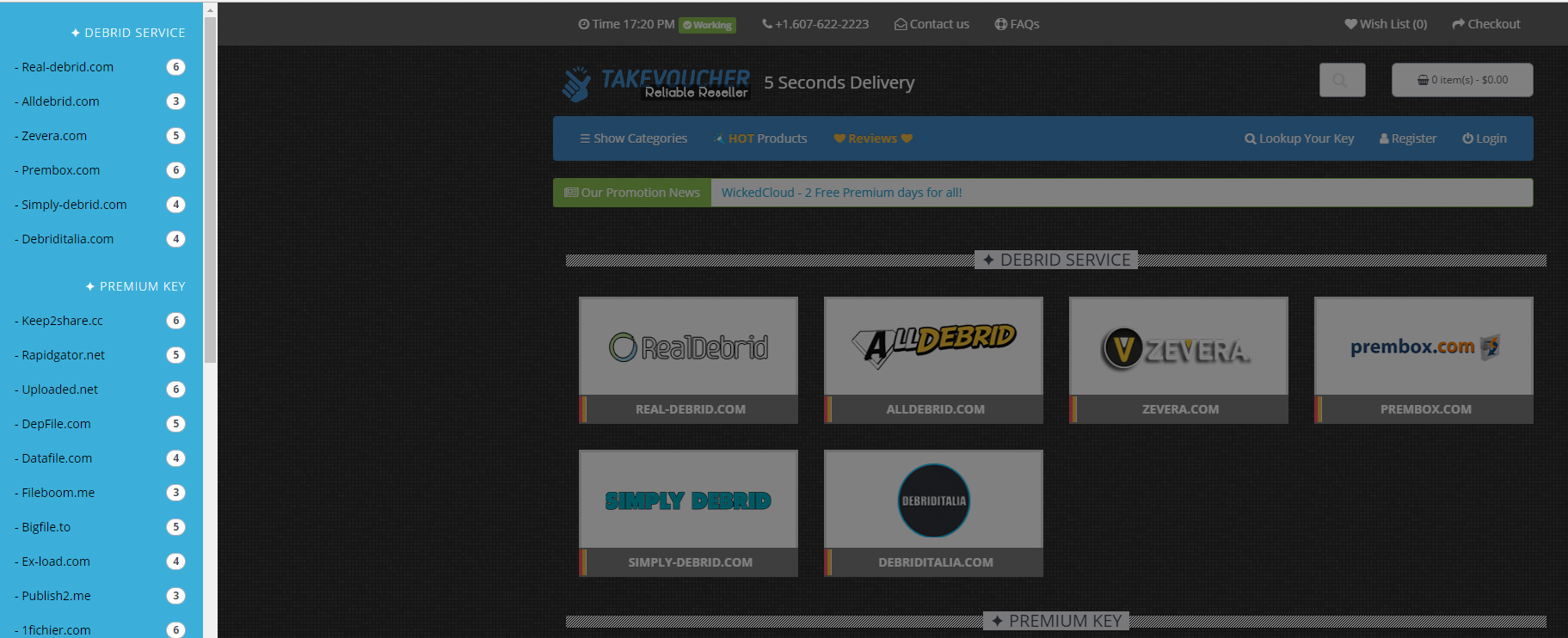Click the sidebar vertical scrollbar

pos(210,189)
